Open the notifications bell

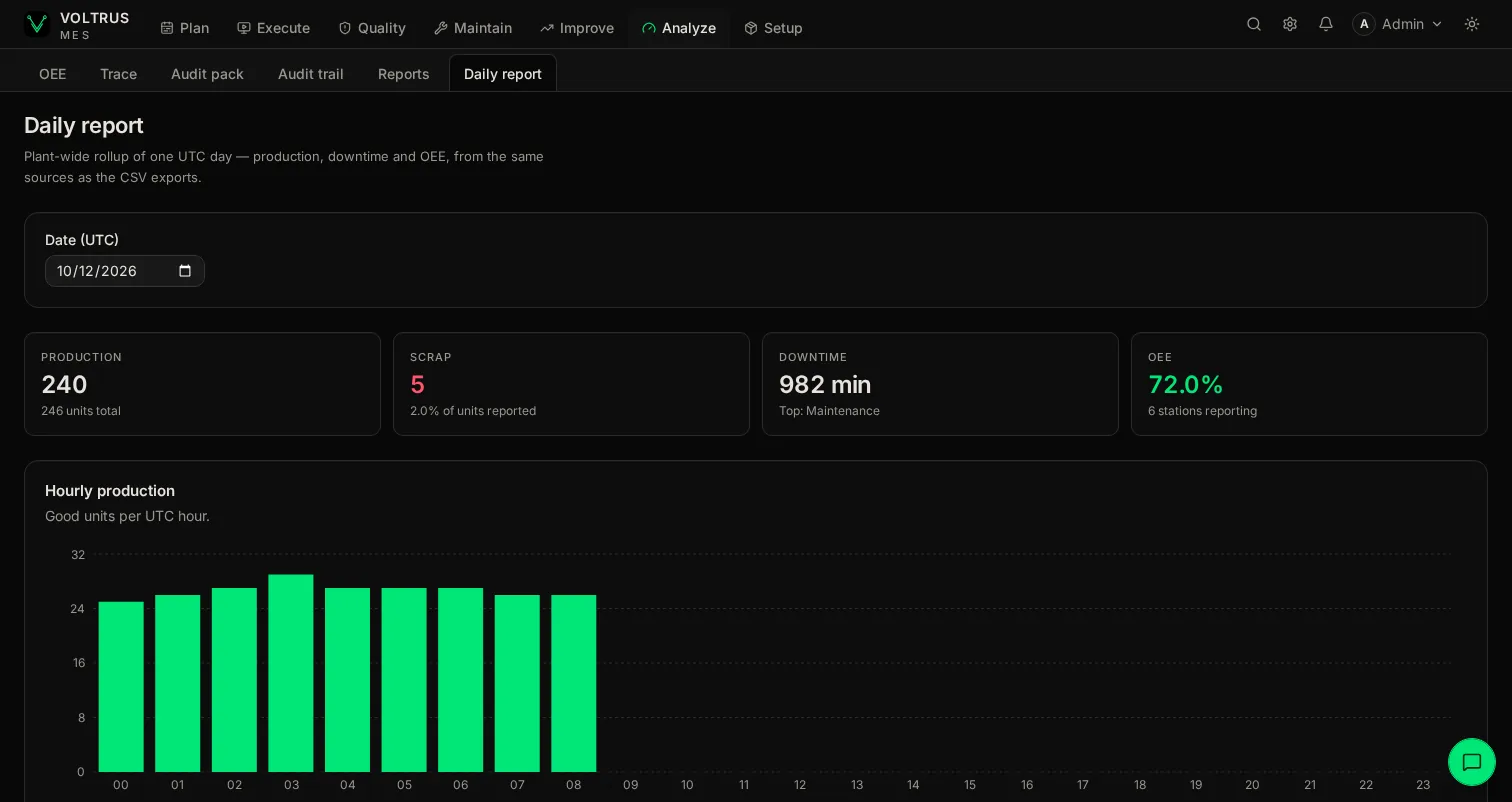point(1326,24)
